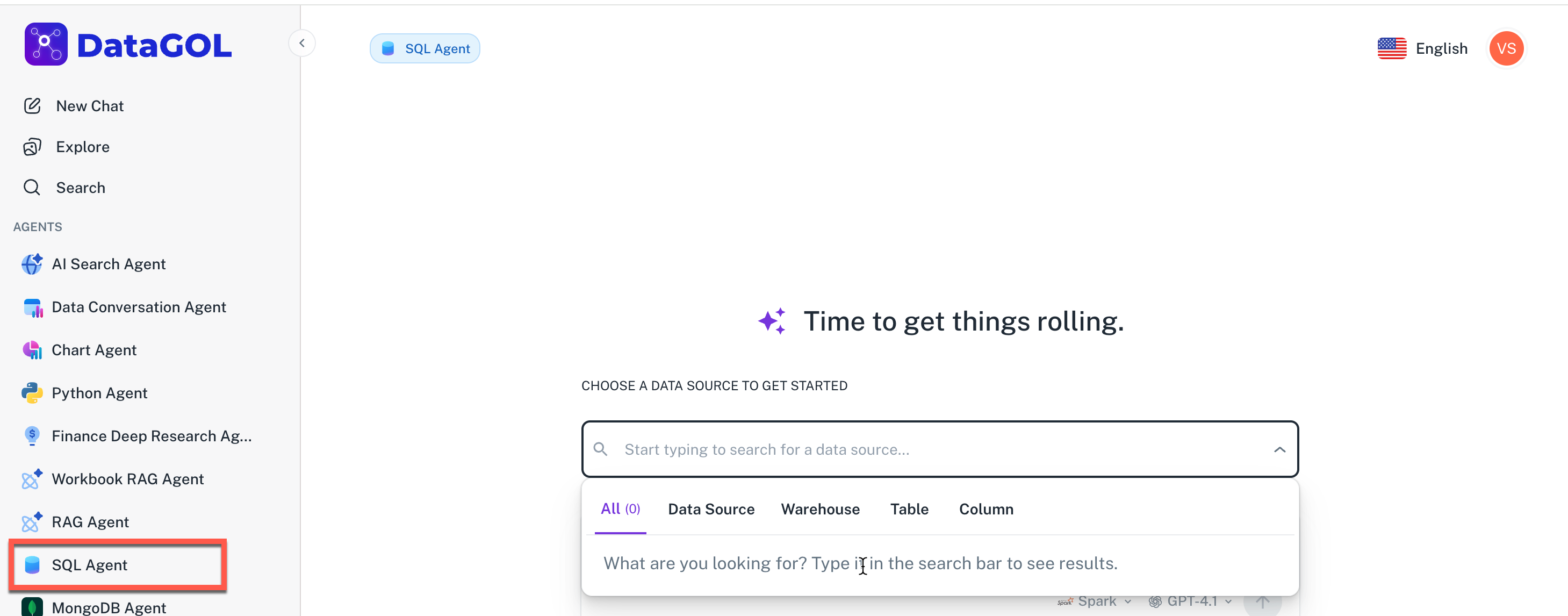The image size is (1568, 616).
Task: Collapse the left sidebar with arrow button
Action: pyautogui.click(x=302, y=43)
